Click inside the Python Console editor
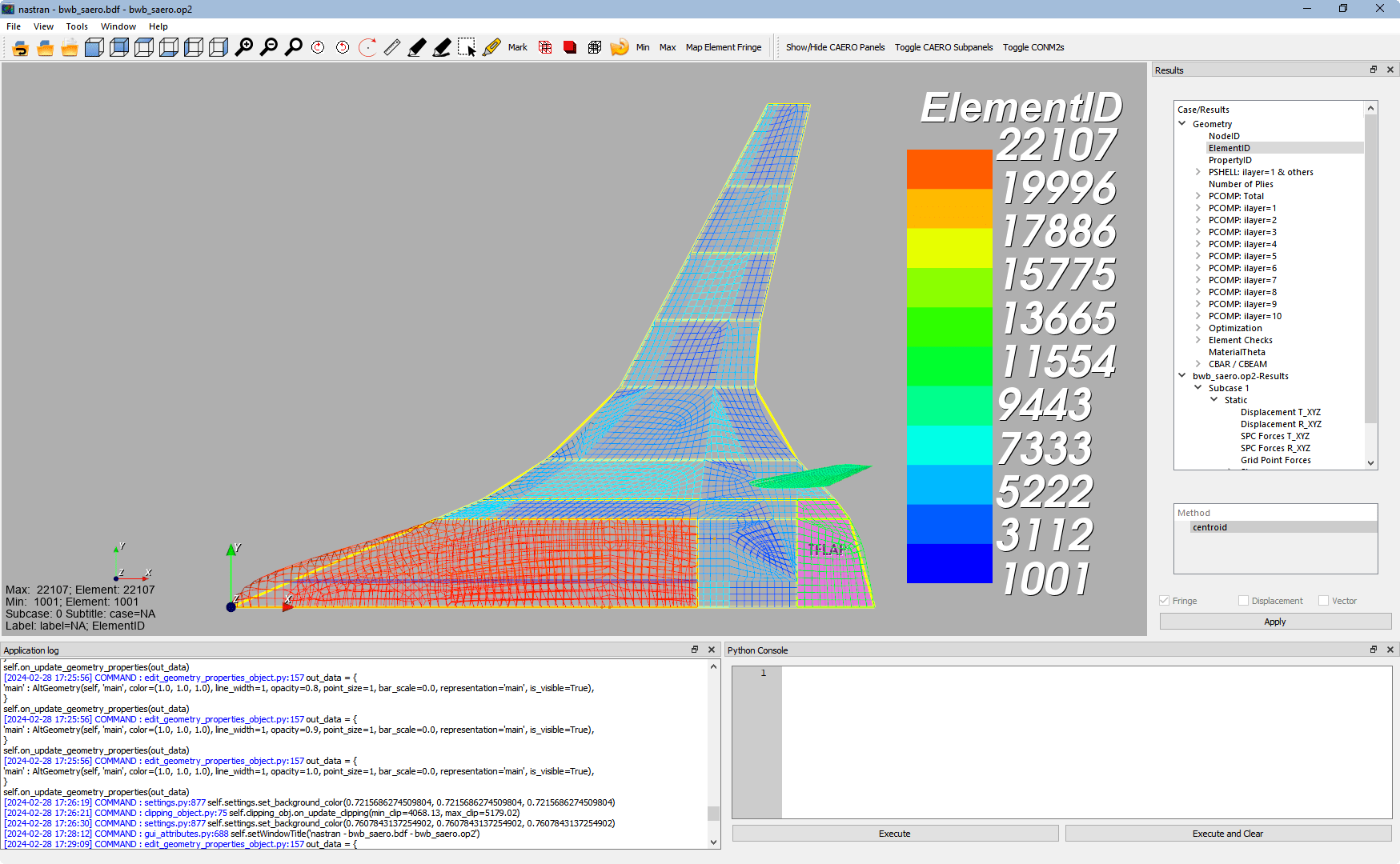 coord(1086,742)
